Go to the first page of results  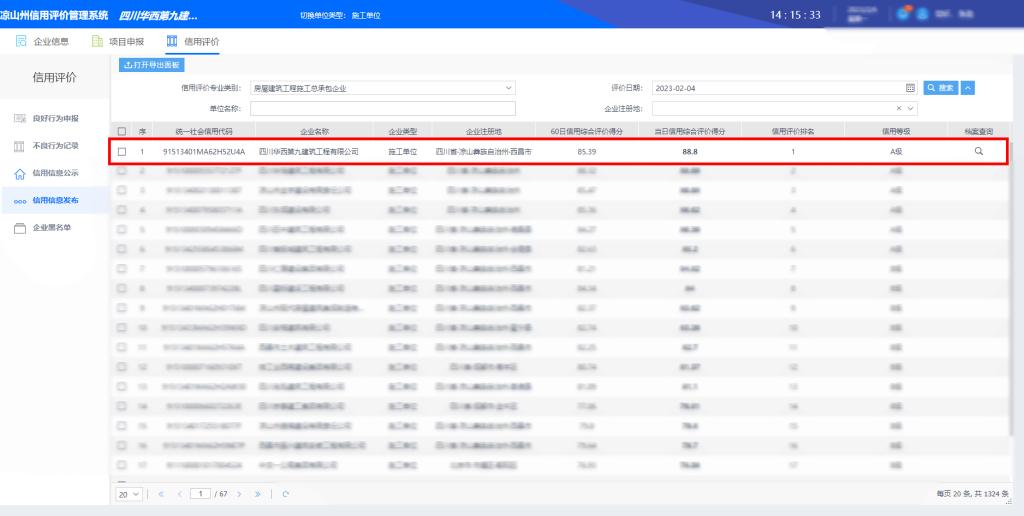tap(161, 494)
